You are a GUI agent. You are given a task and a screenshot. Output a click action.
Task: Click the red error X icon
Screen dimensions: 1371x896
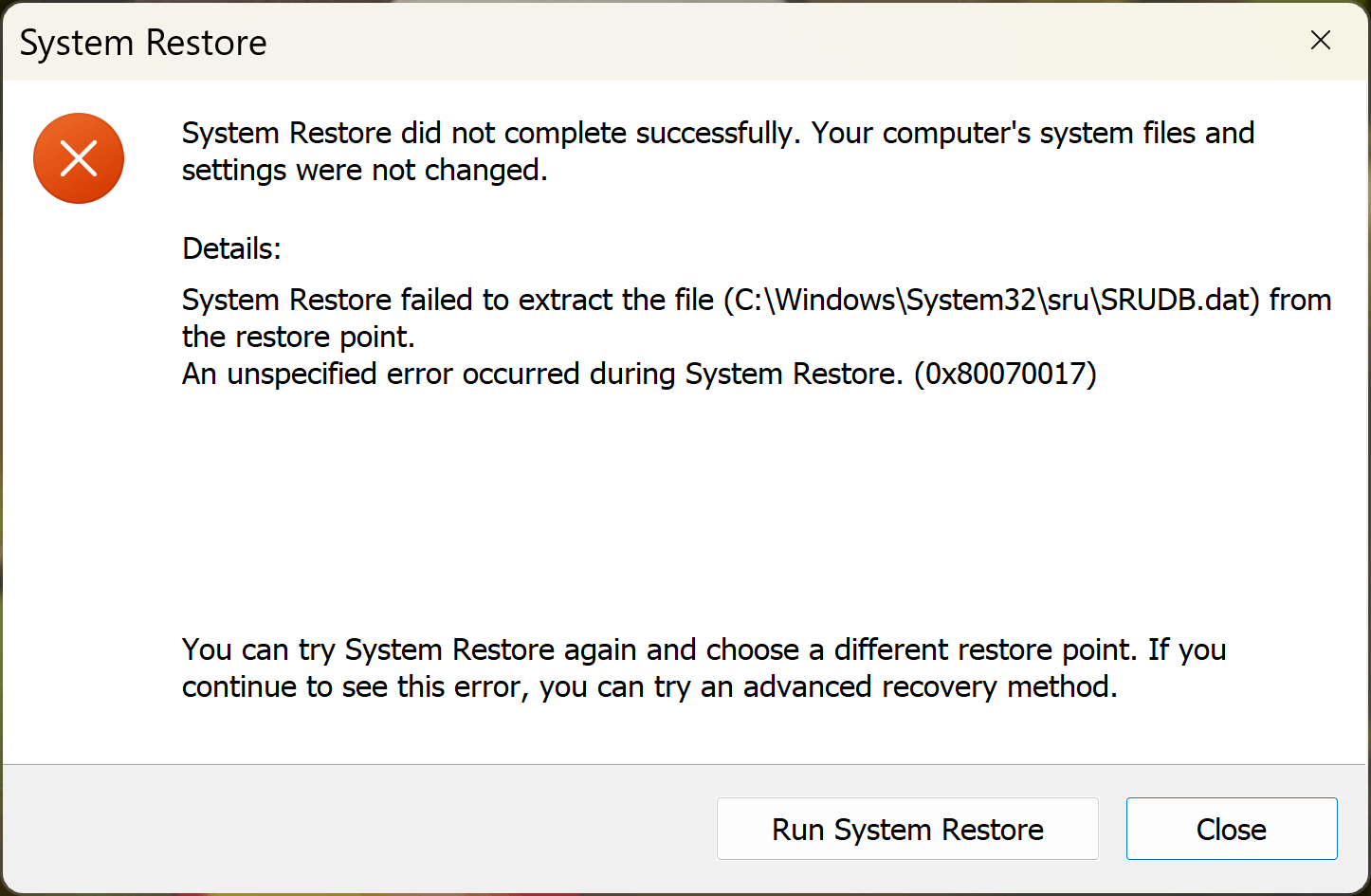coord(79,158)
